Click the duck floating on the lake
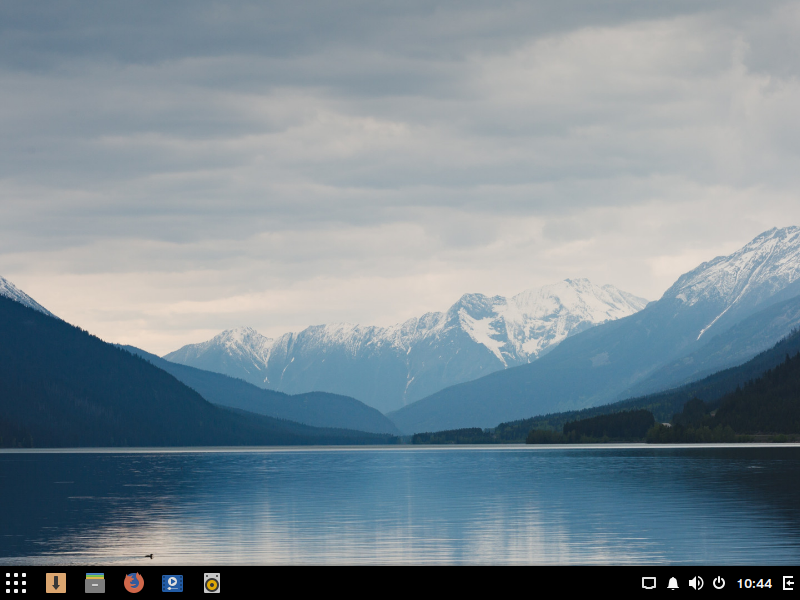Image resolution: width=800 pixels, height=600 pixels. [149, 556]
